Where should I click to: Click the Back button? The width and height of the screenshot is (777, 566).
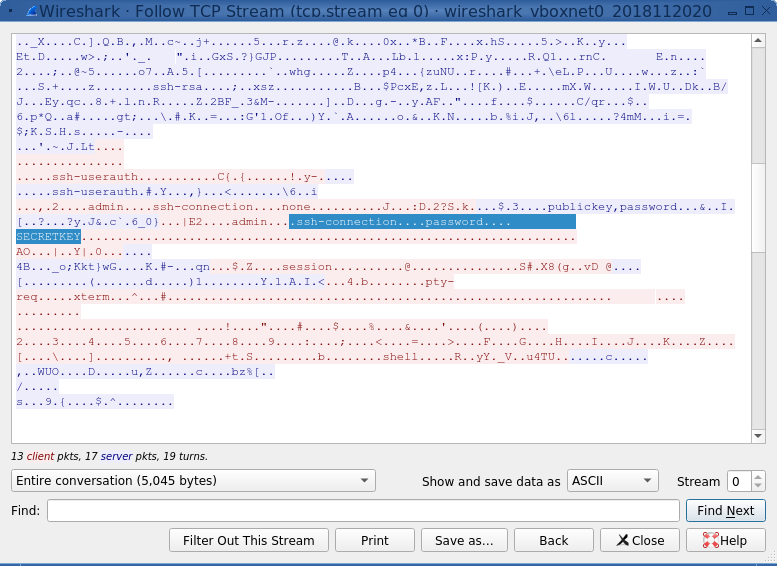pos(554,540)
